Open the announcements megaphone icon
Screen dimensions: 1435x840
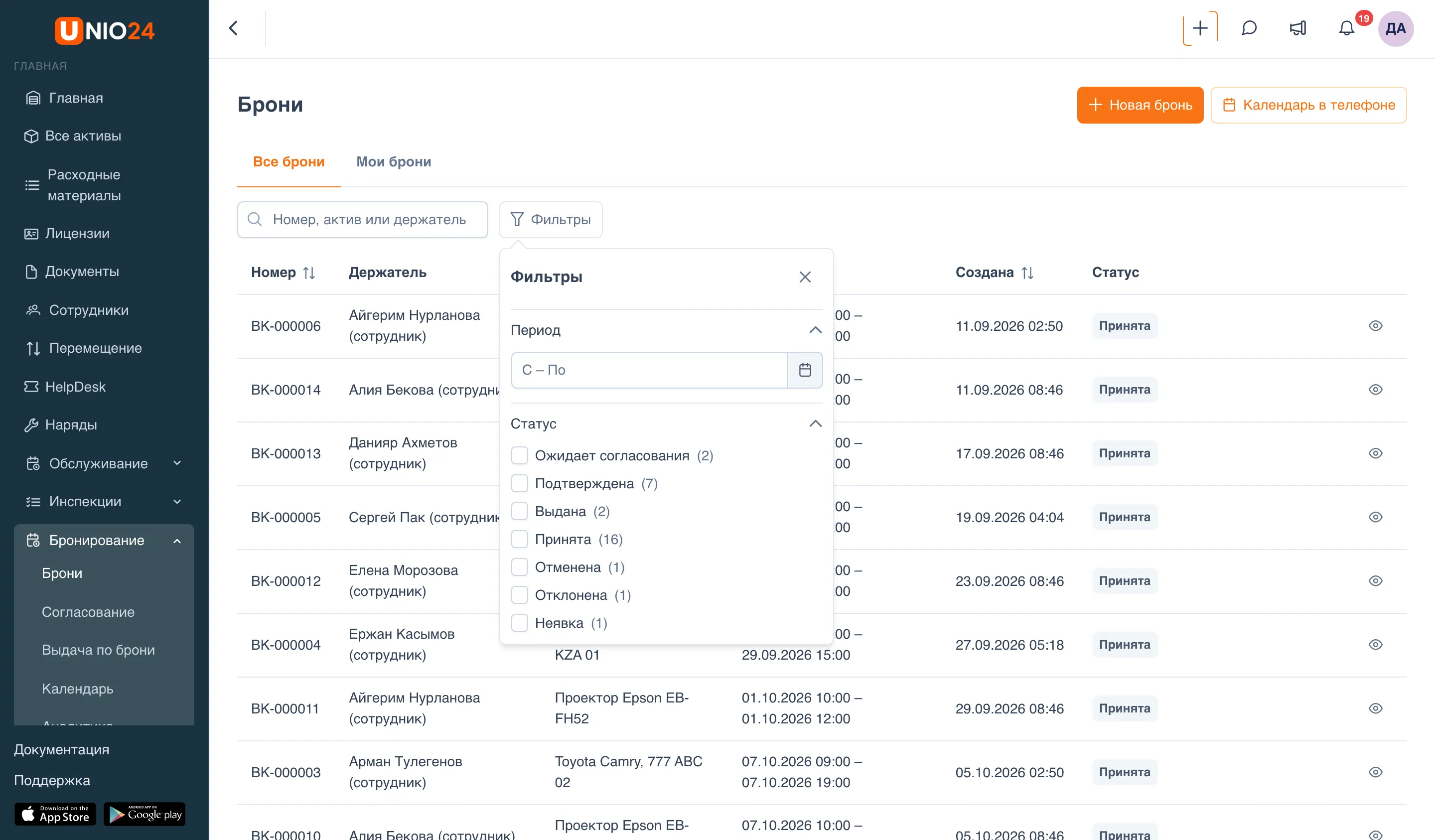click(1298, 28)
